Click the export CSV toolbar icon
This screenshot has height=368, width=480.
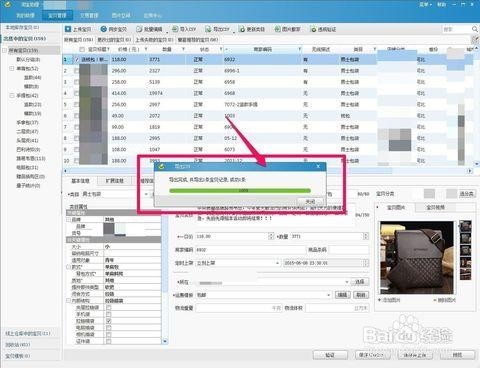point(208,29)
